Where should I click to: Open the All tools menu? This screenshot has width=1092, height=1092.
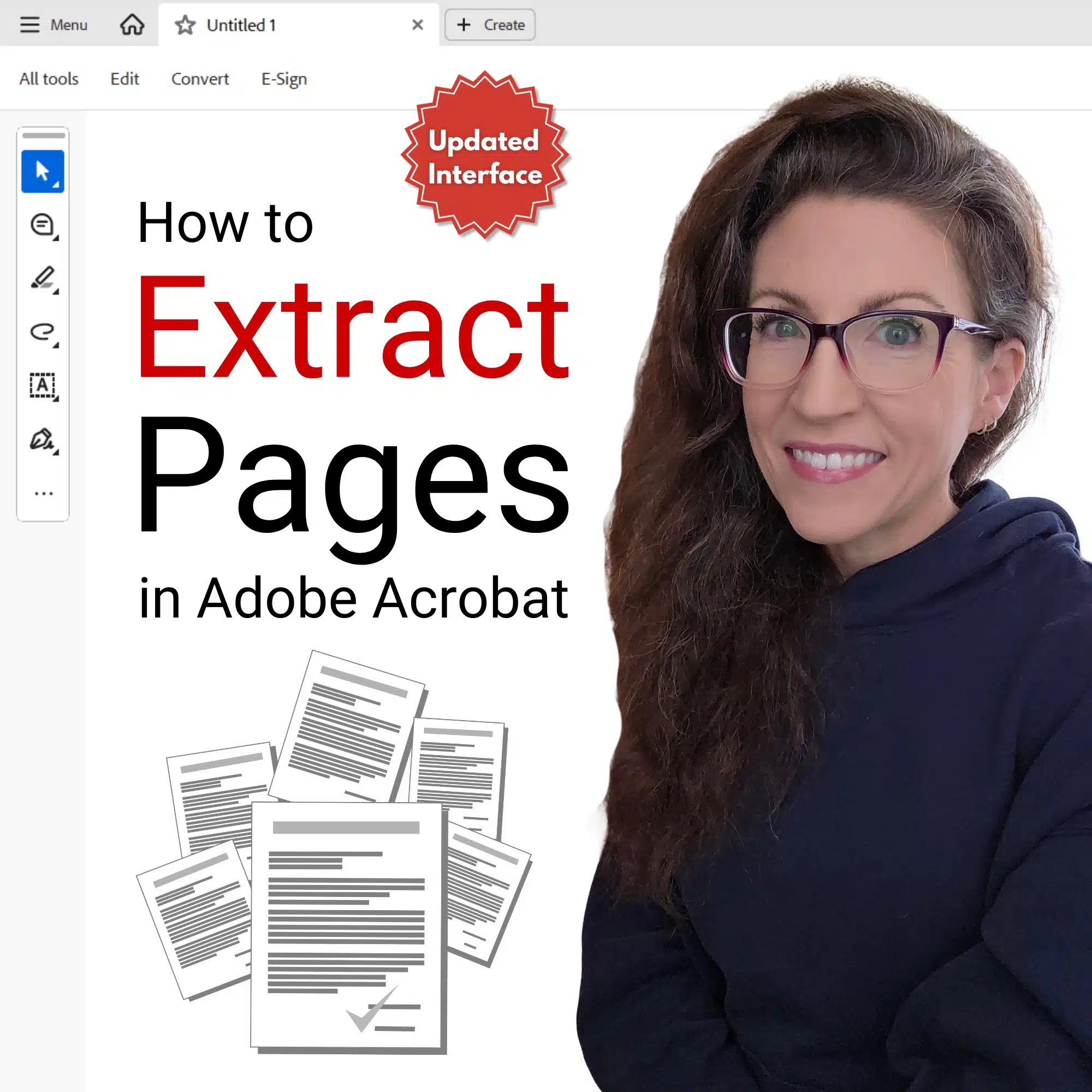click(49, 79)
